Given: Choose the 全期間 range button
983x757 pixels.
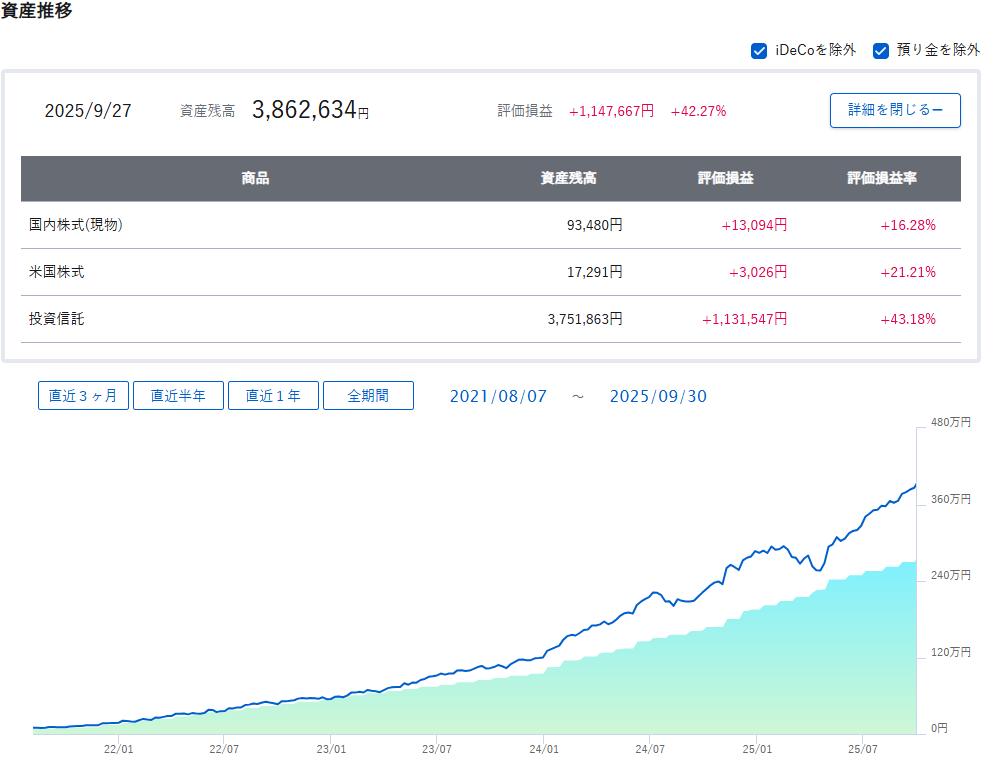Looking at the screenshot, I should [x=368, y=396].
